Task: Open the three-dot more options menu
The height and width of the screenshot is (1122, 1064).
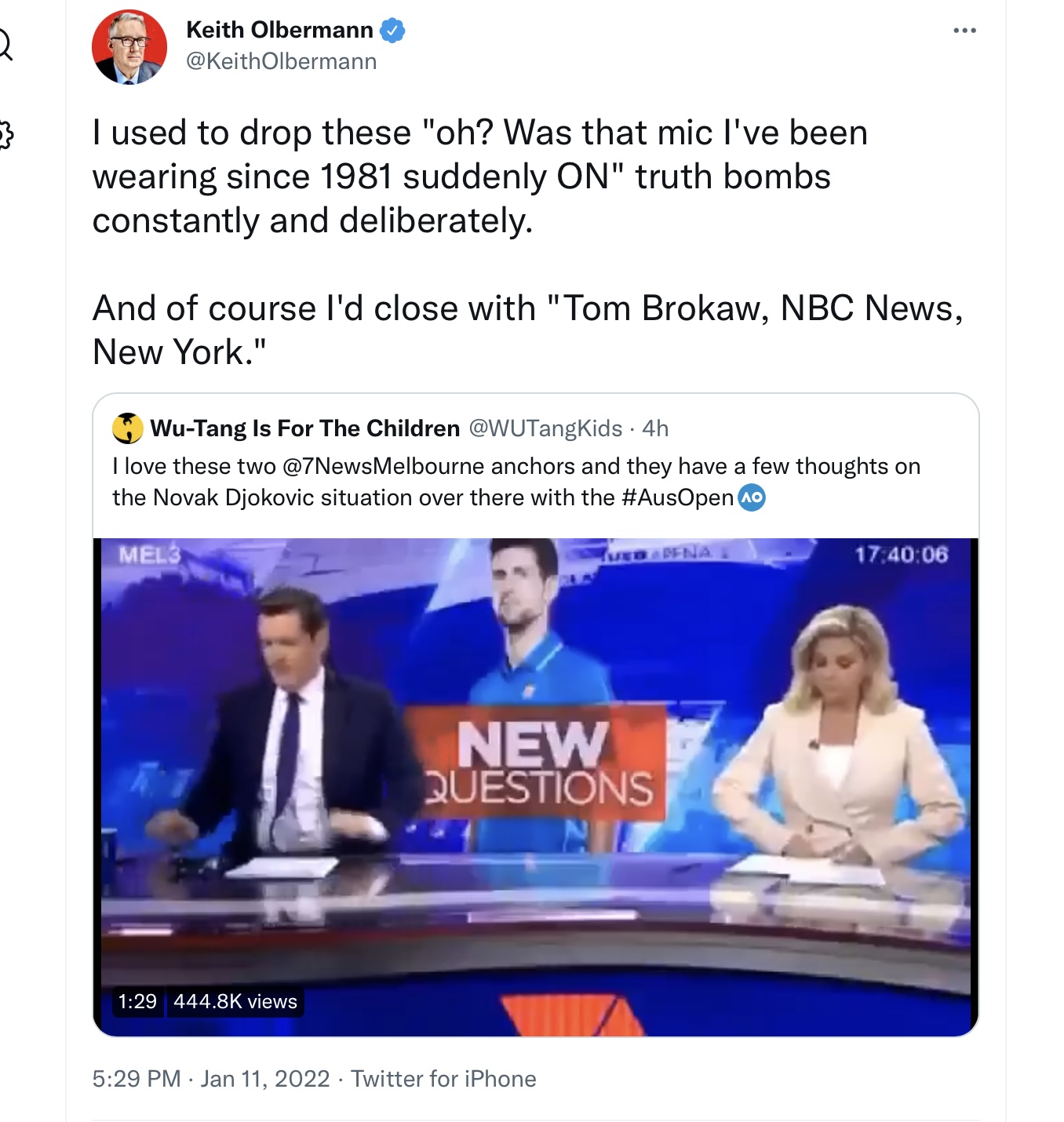Action: [x=964, y=31]
